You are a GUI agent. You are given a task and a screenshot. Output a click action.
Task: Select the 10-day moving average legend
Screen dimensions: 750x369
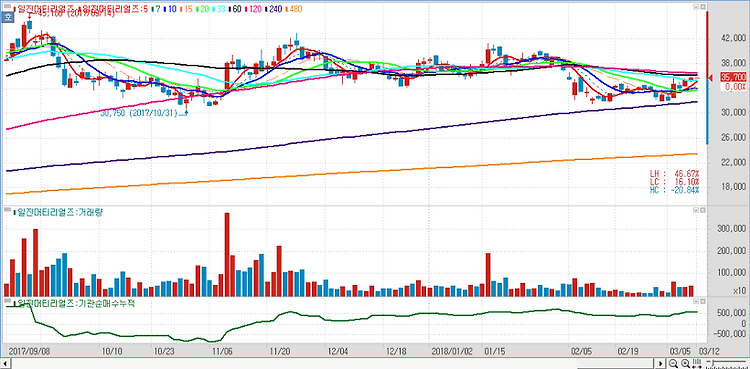[171, 9]
